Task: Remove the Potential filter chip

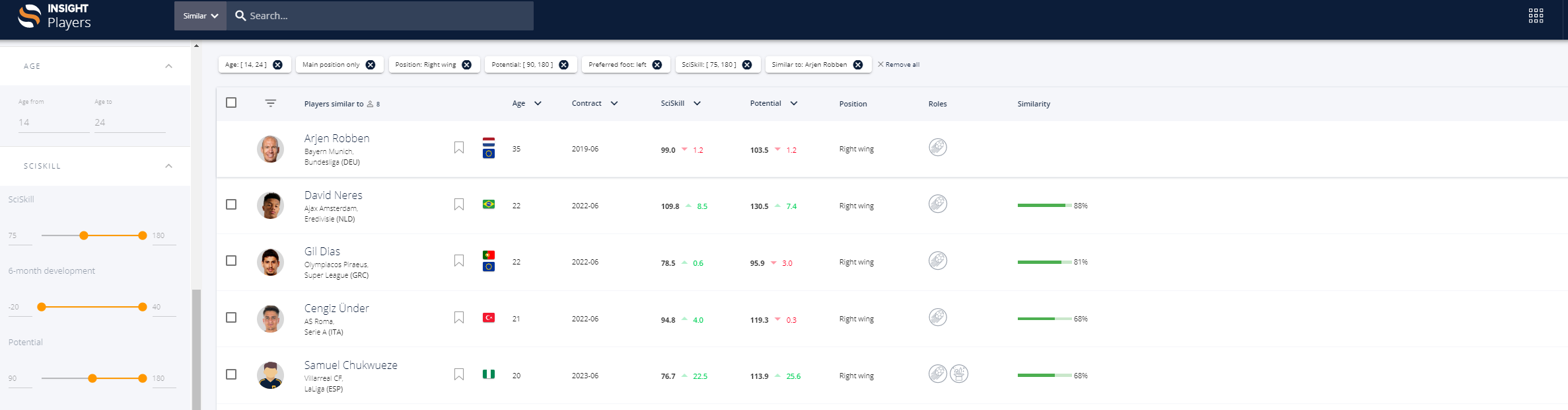Action: pos(564,65)
